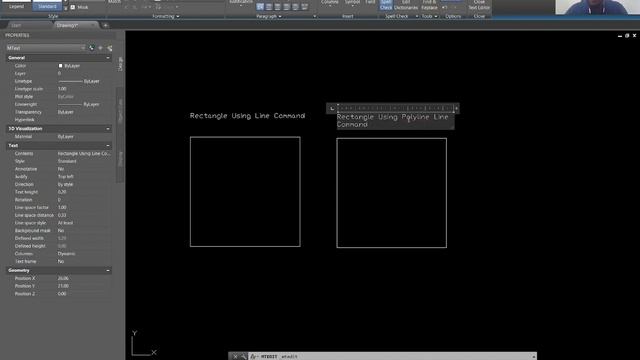Select the right paragraph alignment icon

(x=278, y=7)
